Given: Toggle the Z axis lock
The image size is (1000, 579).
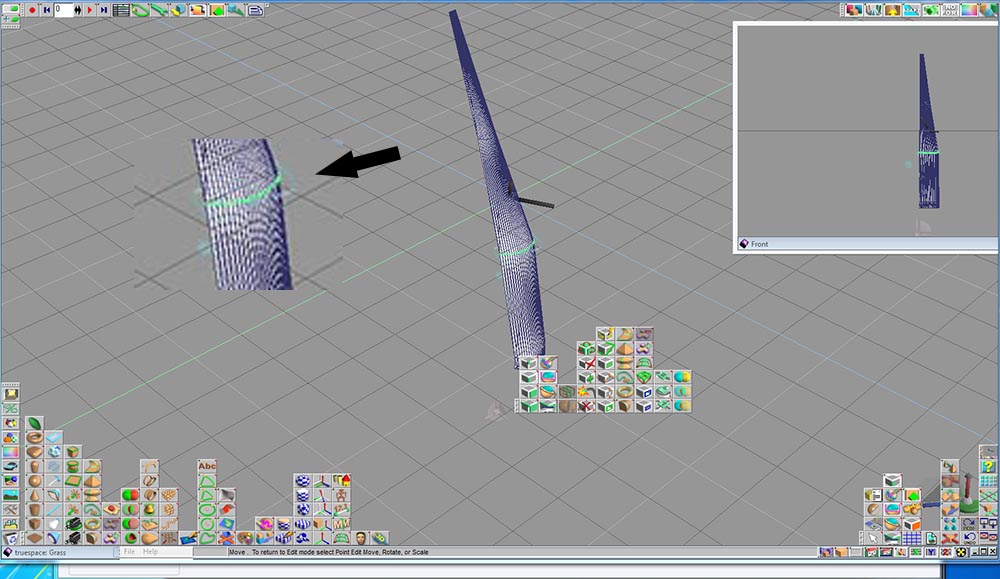Looking at the screenshot, I should (946, 552).
